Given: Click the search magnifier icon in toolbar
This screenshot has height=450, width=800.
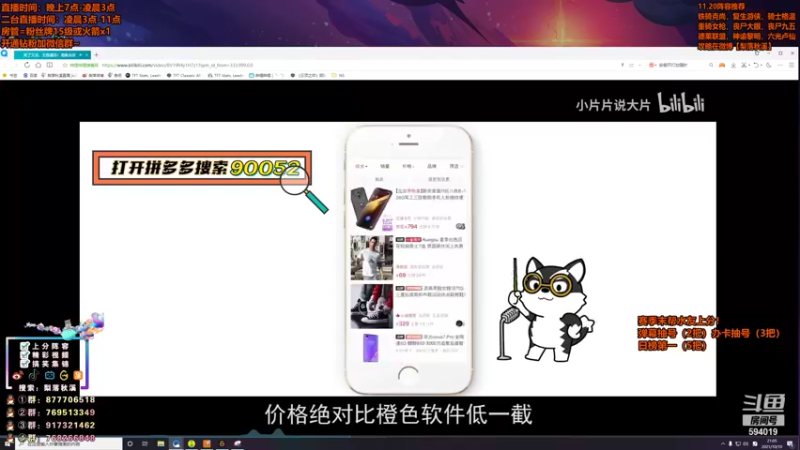Looking at the screenshot, I should [x=711, y=65].
